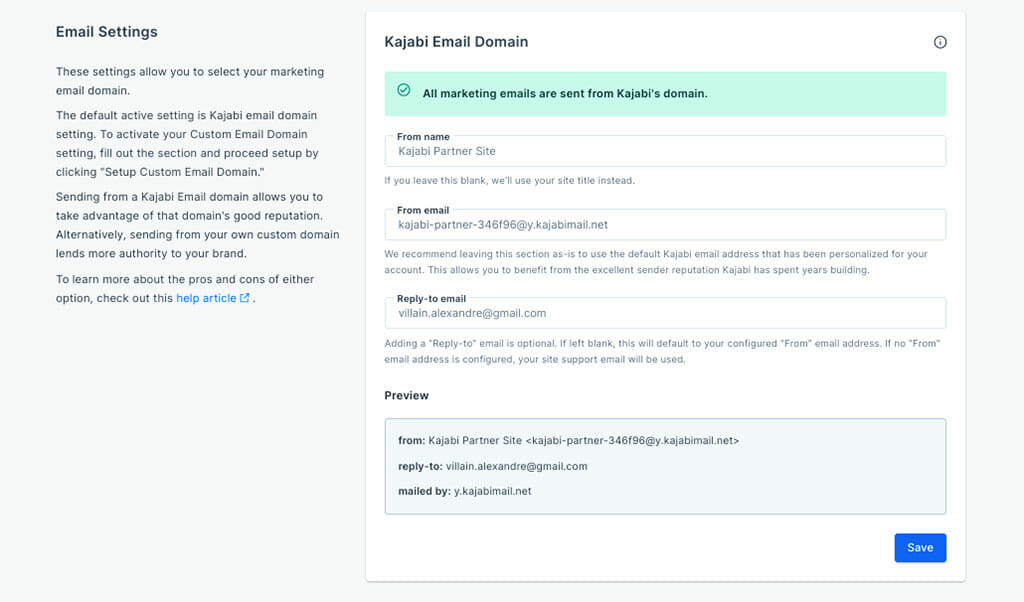Click into the From name field
This screenshot has height=602, width=1024.
click(665, 150)
